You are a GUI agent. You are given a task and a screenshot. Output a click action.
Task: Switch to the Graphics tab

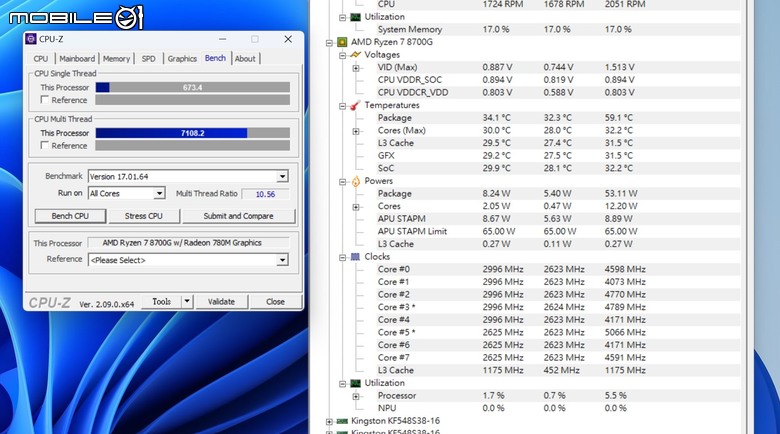pos(182,58)
